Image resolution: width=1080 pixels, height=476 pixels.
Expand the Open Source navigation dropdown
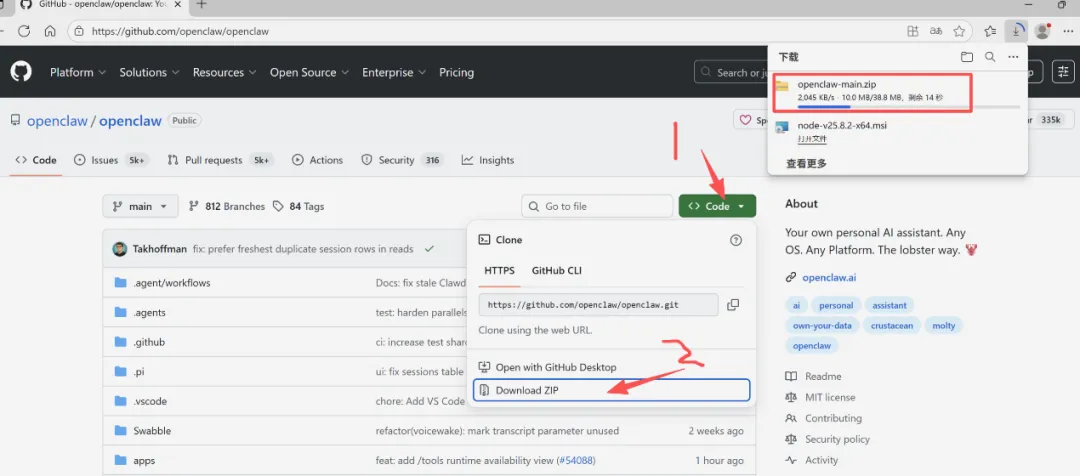[x=309, y=72]
